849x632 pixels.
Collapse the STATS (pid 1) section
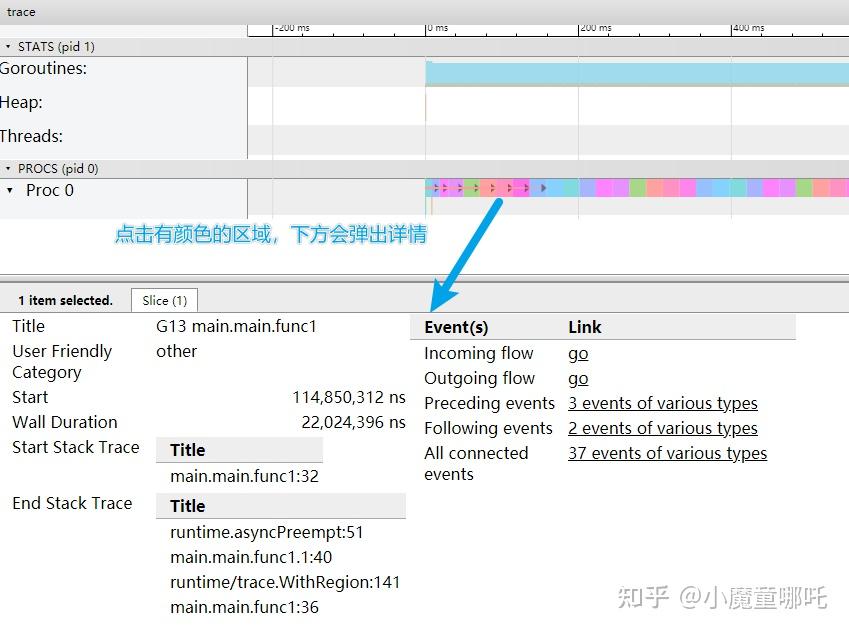(x=10, y=46)
